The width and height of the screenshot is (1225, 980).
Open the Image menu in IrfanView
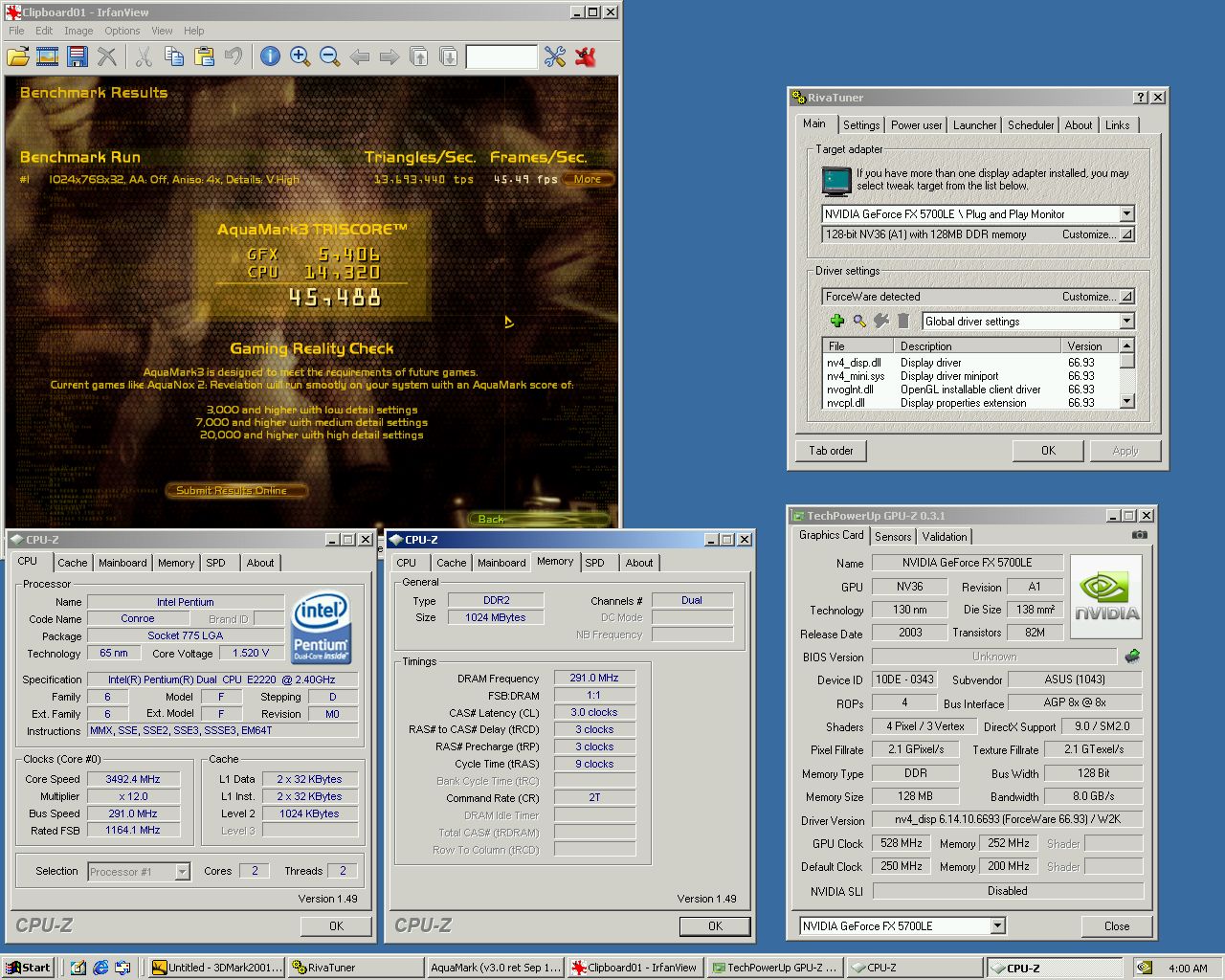pos(78,31)
